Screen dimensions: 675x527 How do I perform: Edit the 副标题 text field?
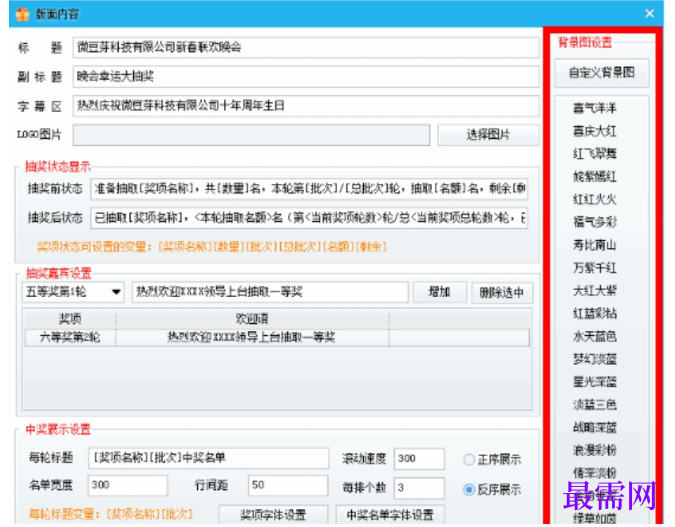[x=306, y=77]
